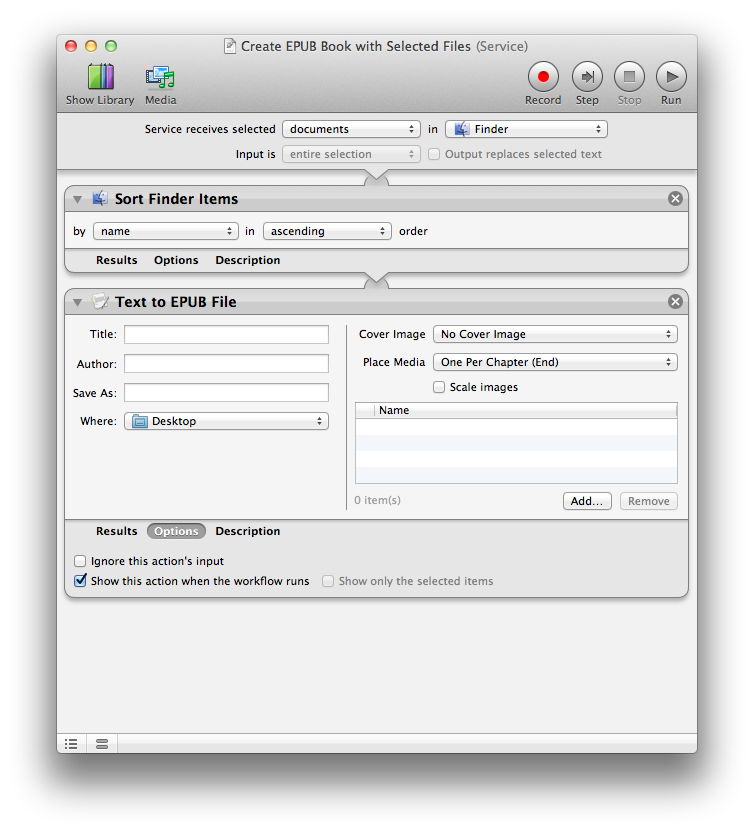Open the Place Media dropdown
754x832 pixels.
point(555,363)
